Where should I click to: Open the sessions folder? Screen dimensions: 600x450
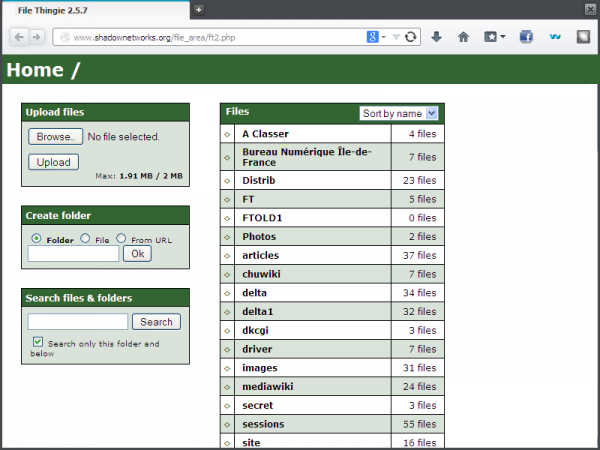pos(263,424)
